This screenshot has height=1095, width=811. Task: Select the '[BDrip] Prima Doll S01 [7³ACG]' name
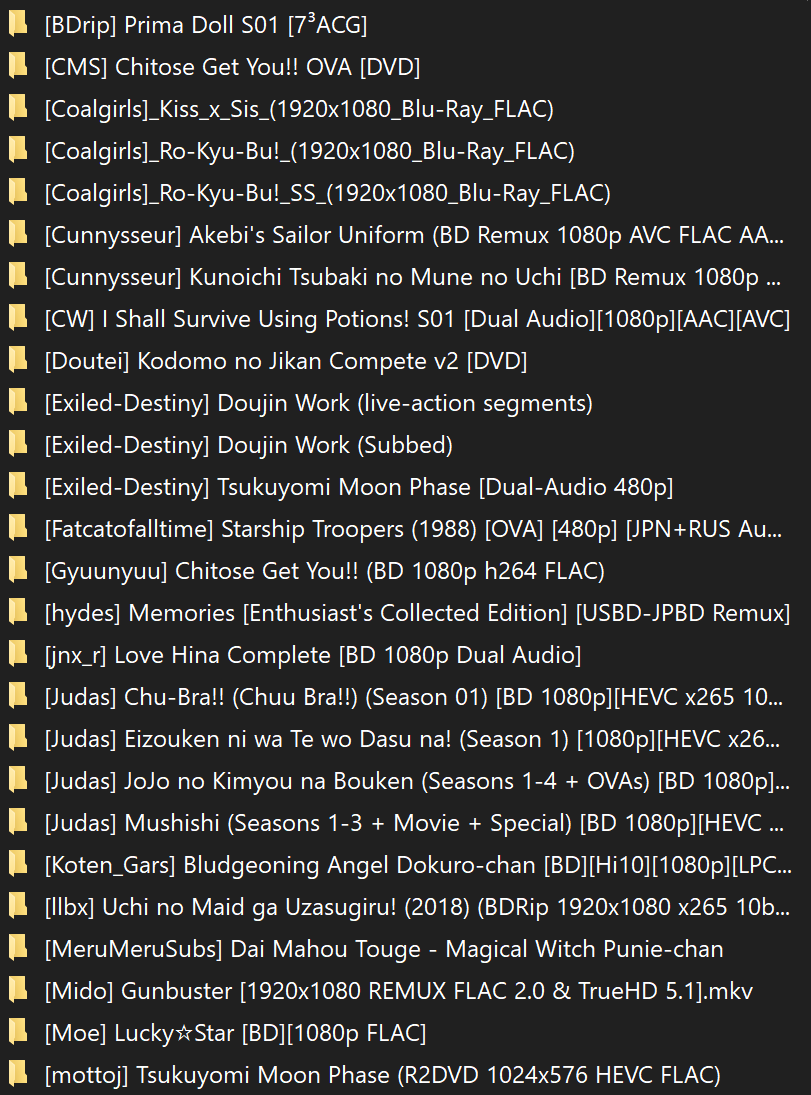coord(205,25)
